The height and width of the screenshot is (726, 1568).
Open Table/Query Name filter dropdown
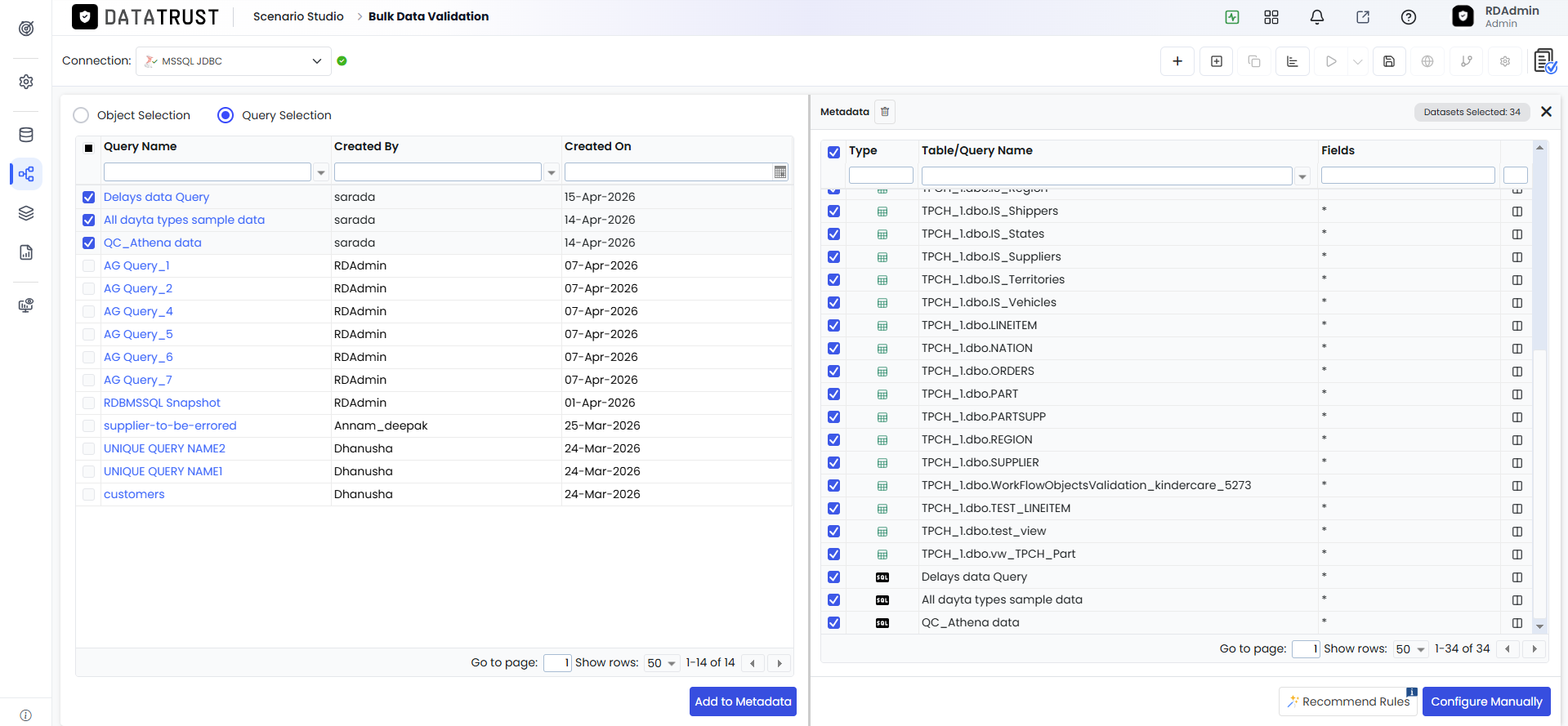1303,176
